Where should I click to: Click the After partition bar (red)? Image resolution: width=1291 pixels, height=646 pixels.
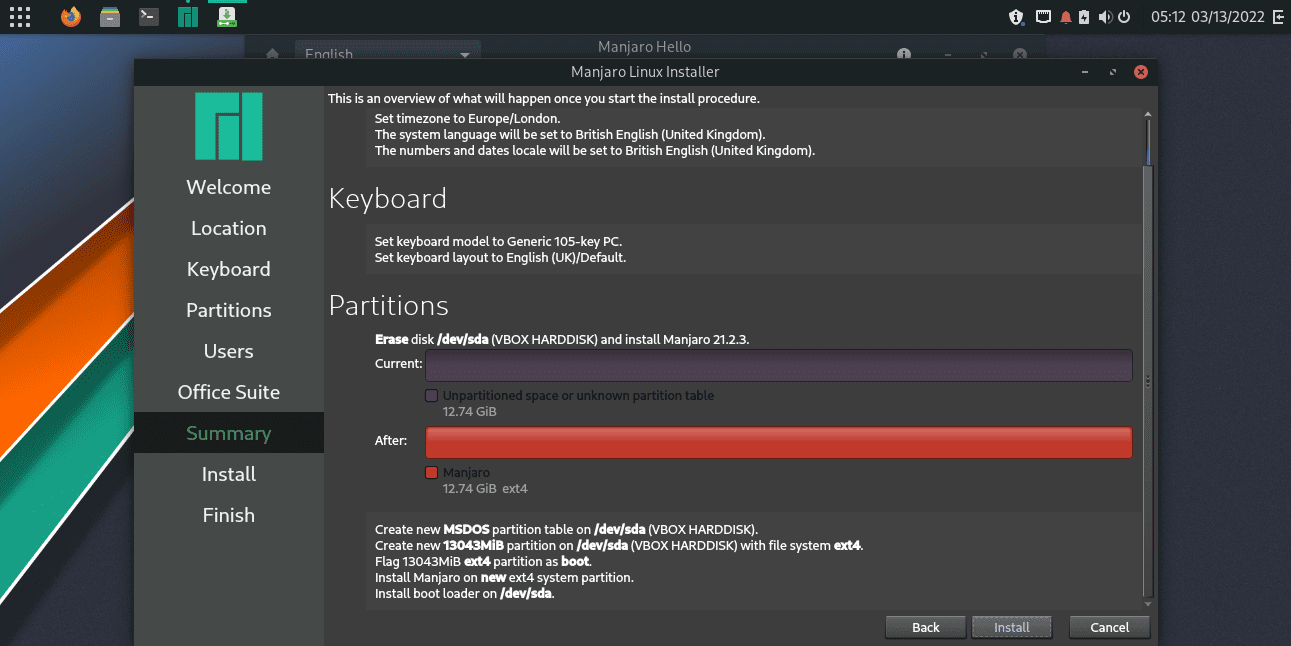[779, 443]
